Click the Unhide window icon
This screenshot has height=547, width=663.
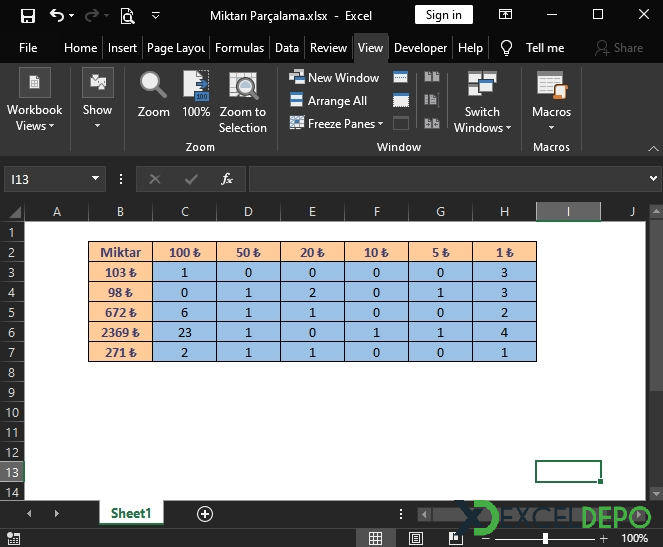(x=400, y=123)
